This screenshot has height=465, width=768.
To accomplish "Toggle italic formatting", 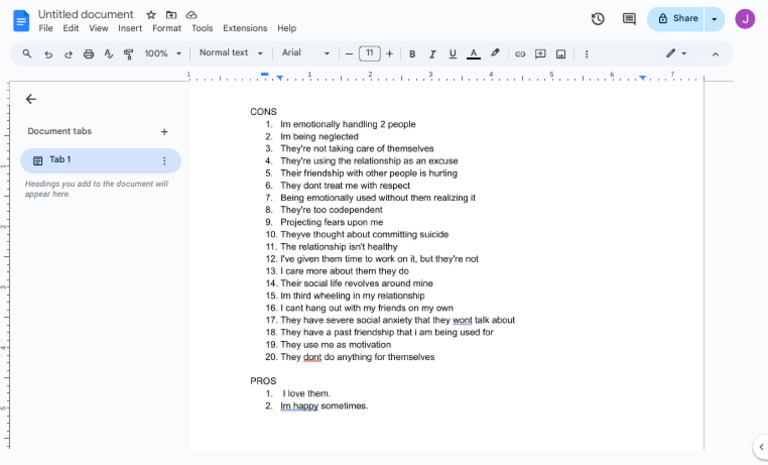I will coord(432,54).
